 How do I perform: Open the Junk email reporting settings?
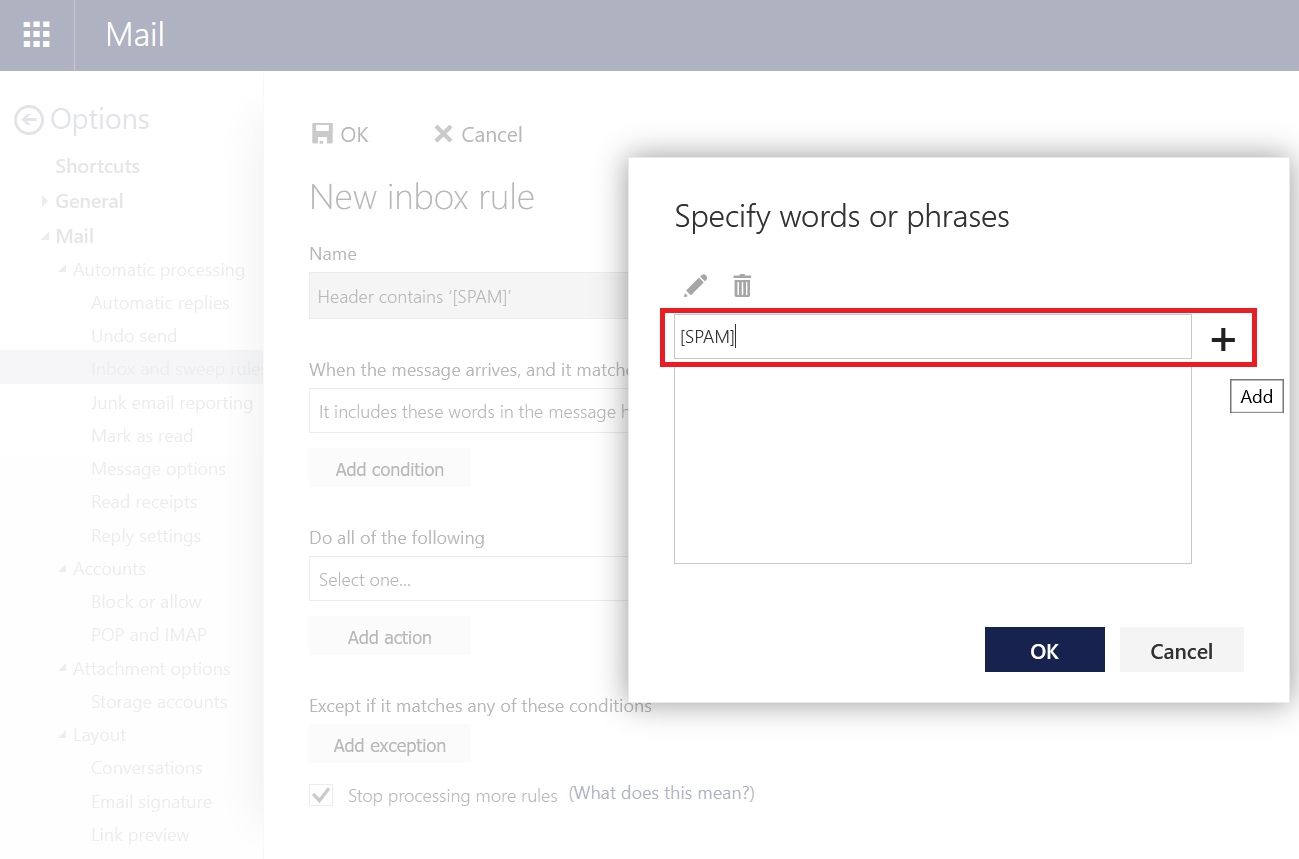click(171, 403)
